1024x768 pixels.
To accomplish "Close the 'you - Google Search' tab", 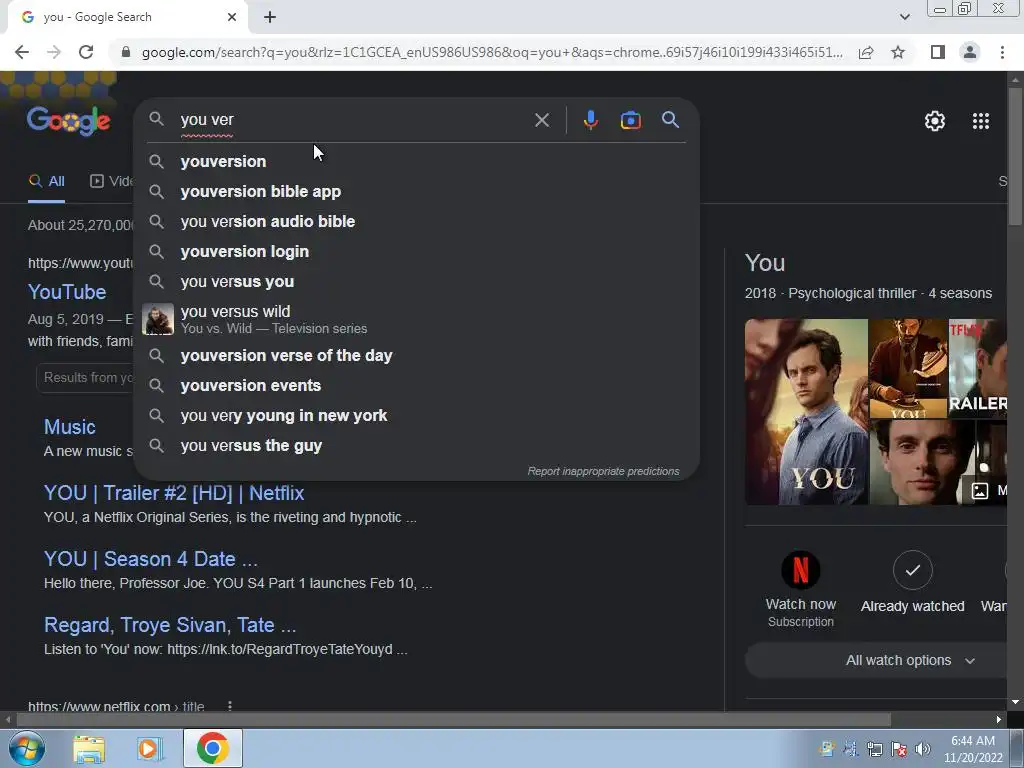I will 232,17.
